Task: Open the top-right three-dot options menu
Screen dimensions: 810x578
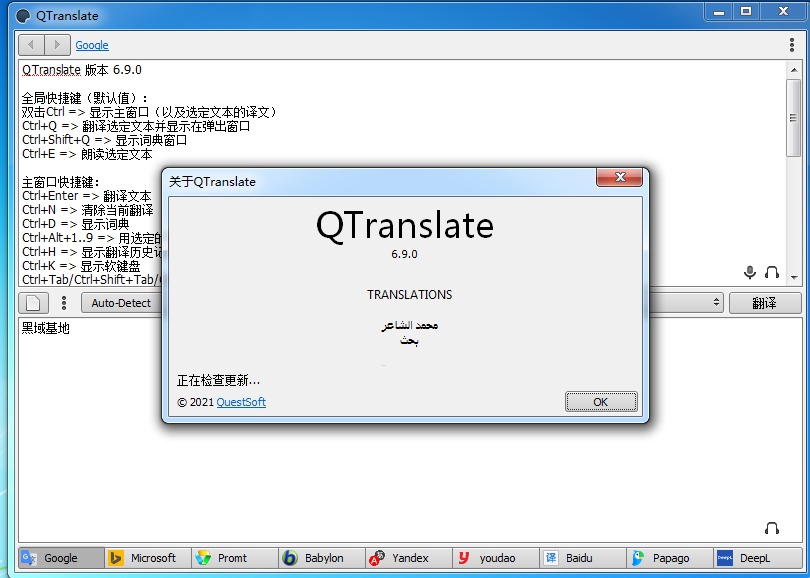Action: coord(791,45)
